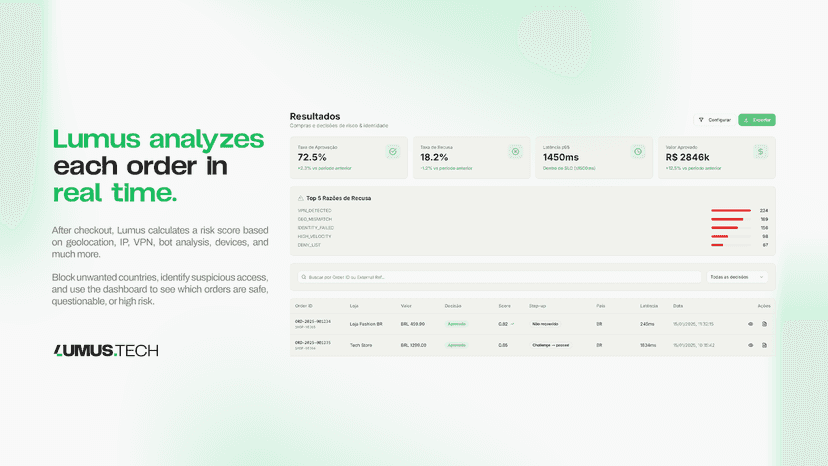Click the DENY_LIST red bar

(717, 245)
